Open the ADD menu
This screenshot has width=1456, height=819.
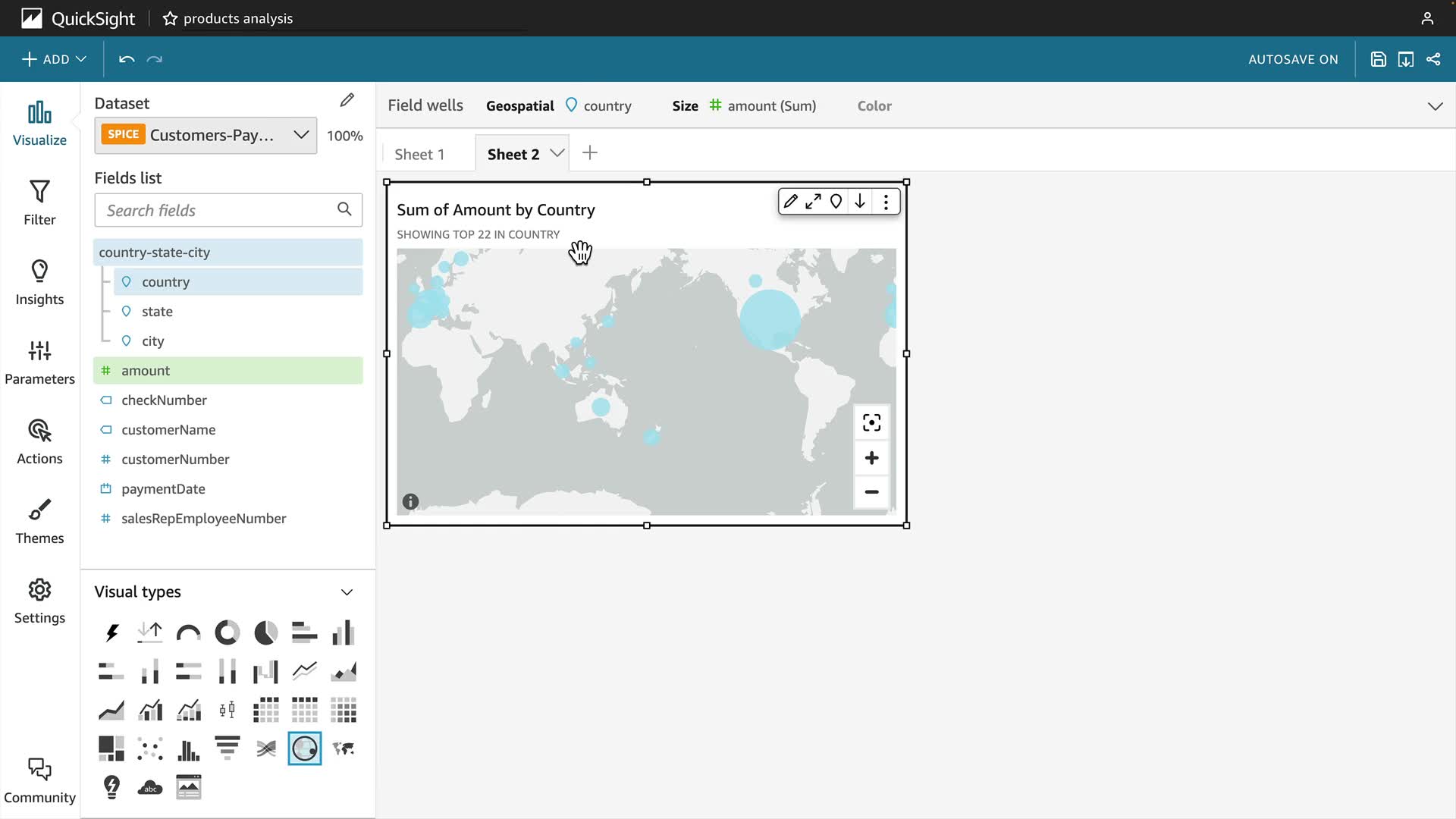point(54,59)
